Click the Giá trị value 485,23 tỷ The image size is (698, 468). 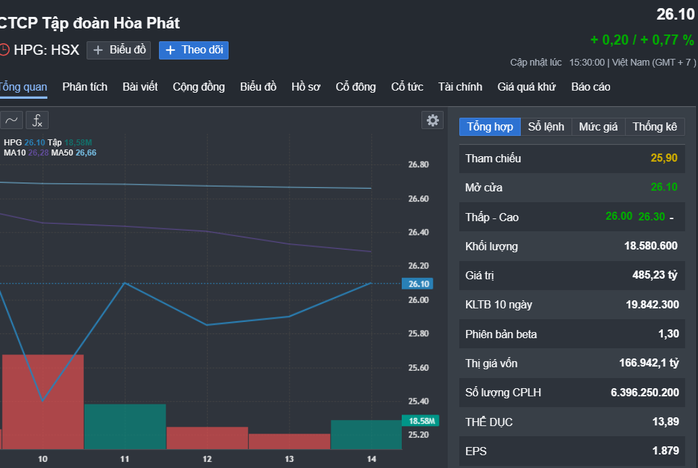click(655, 275)
